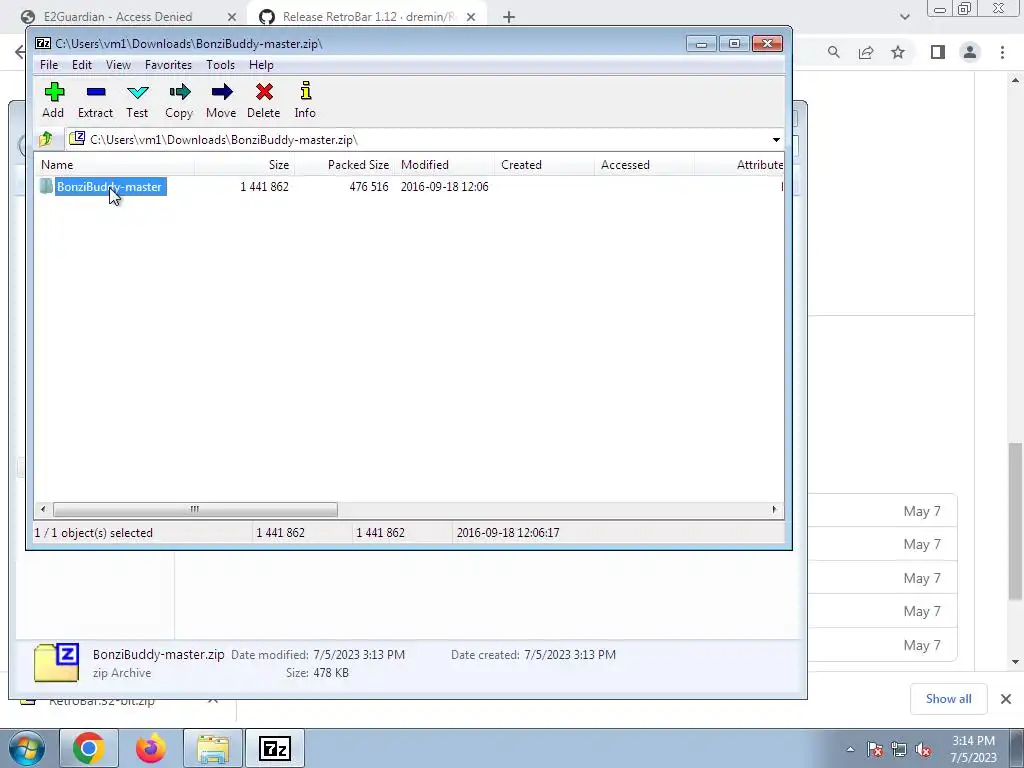Open the Chrome three-dot menu
This screenshot has height=768, width=1024.
click(1002, 52)
